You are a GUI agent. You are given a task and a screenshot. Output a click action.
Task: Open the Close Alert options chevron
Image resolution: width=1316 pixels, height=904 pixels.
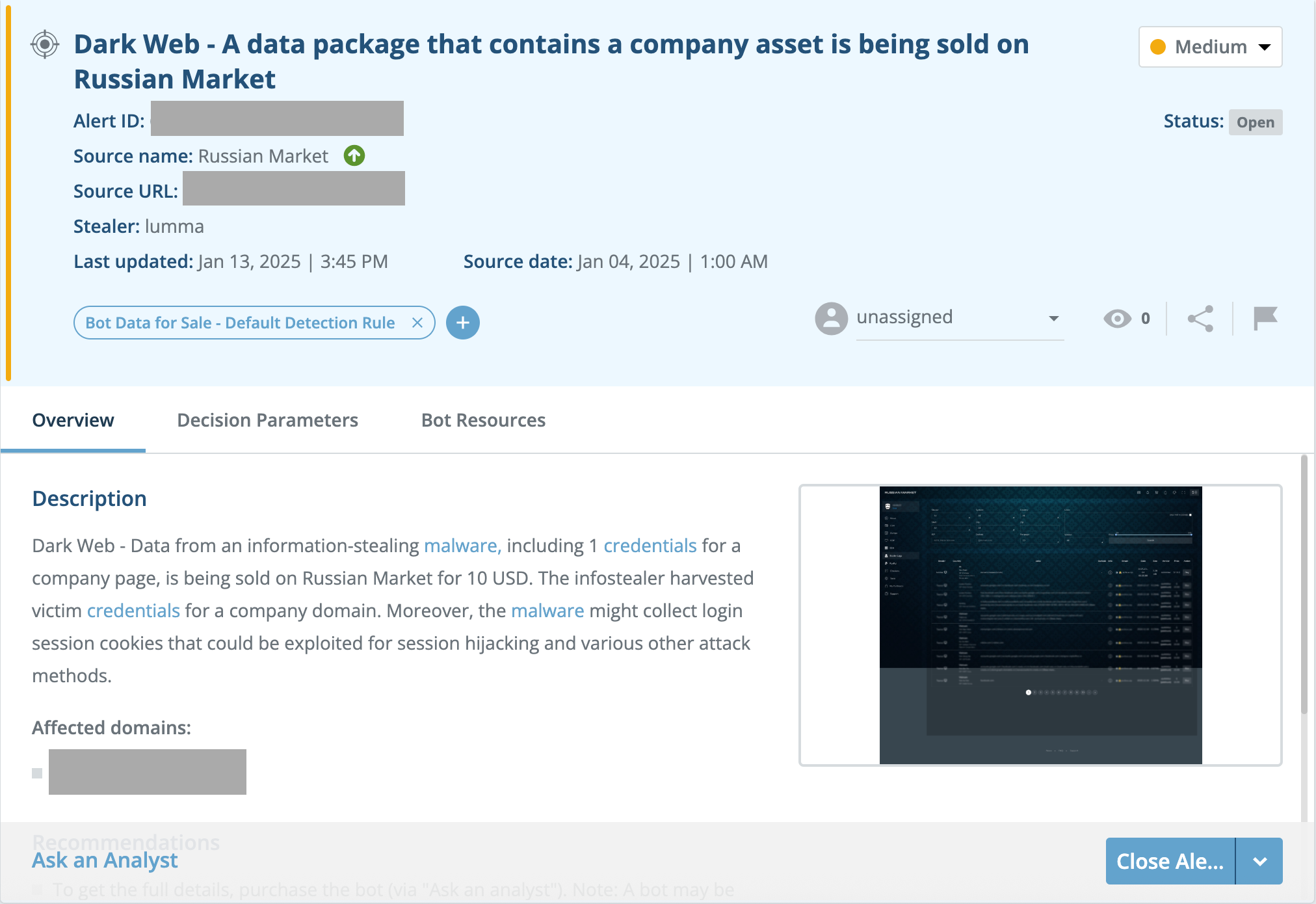click(x=1259, y=861)
